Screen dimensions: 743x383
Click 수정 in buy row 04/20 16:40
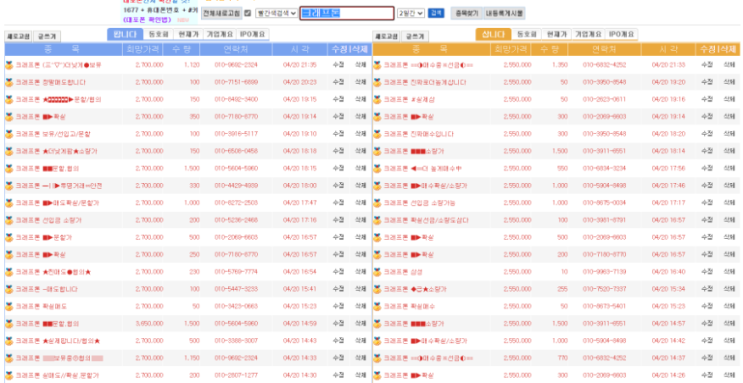(707, 272)
